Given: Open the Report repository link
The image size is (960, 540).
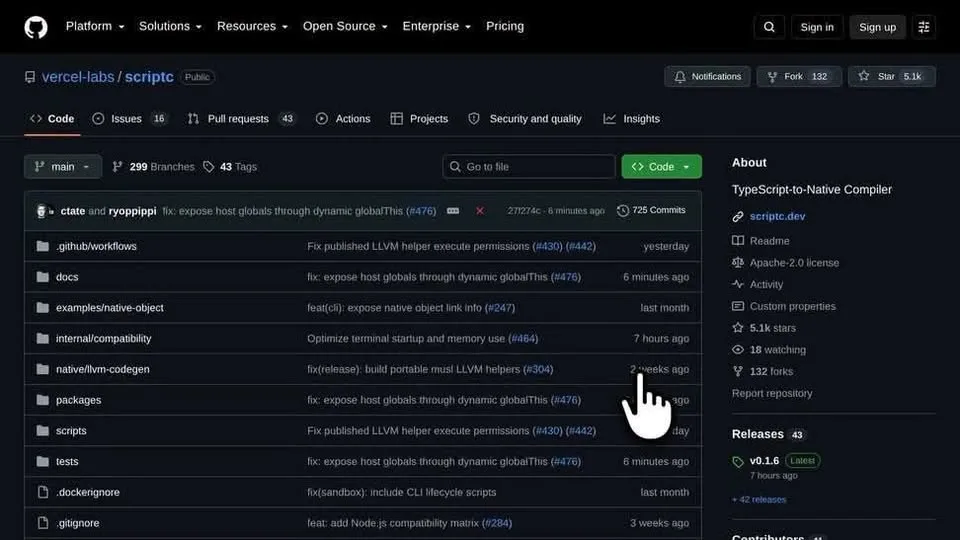Looking at the screenshot, I should coord(771,393).
